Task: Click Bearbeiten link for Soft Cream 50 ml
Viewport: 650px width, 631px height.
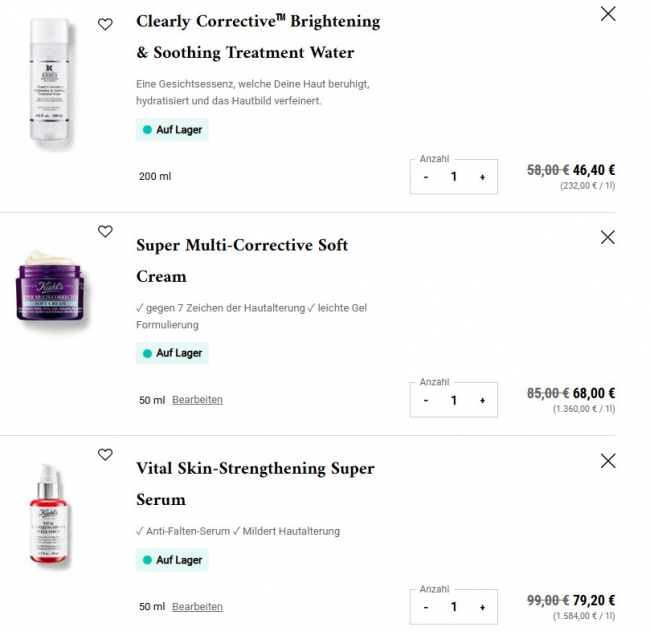Action: 197,400
